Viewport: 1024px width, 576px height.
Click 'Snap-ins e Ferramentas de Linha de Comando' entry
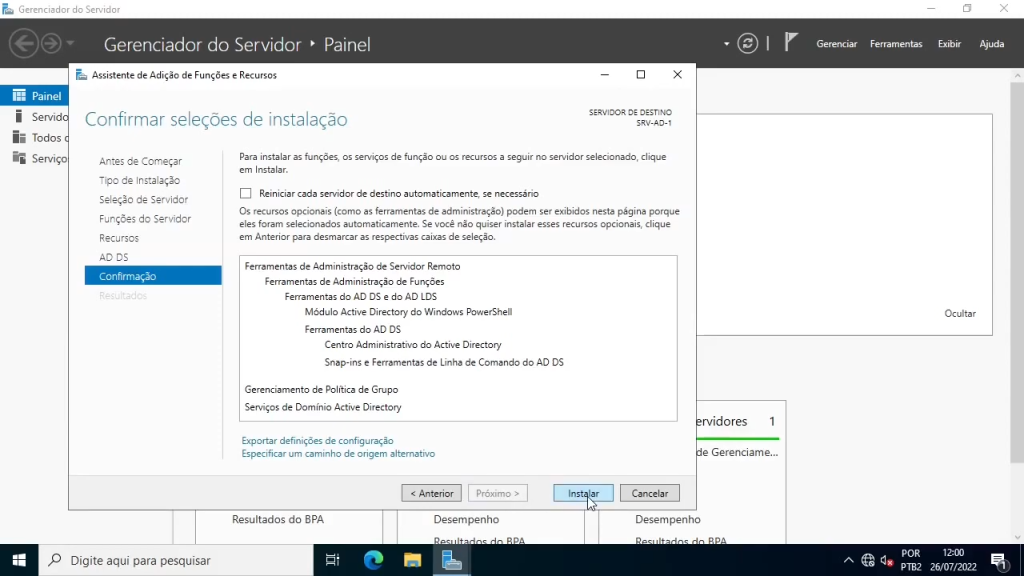tap(444, 362)
